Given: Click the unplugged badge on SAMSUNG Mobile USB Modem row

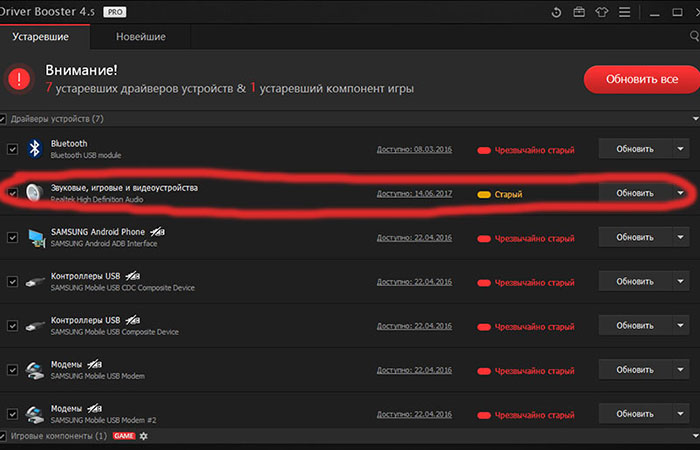Looking at the screenshot, I should click(94, 364).
